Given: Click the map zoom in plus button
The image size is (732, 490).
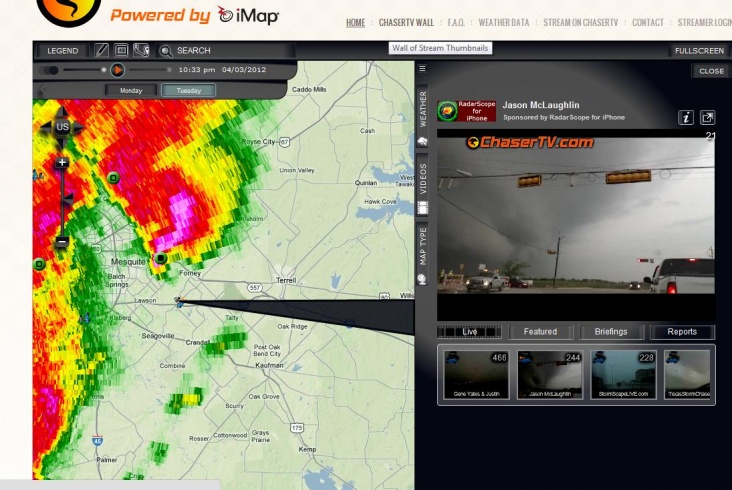Looking at the screenshot, I should [62, 162].
